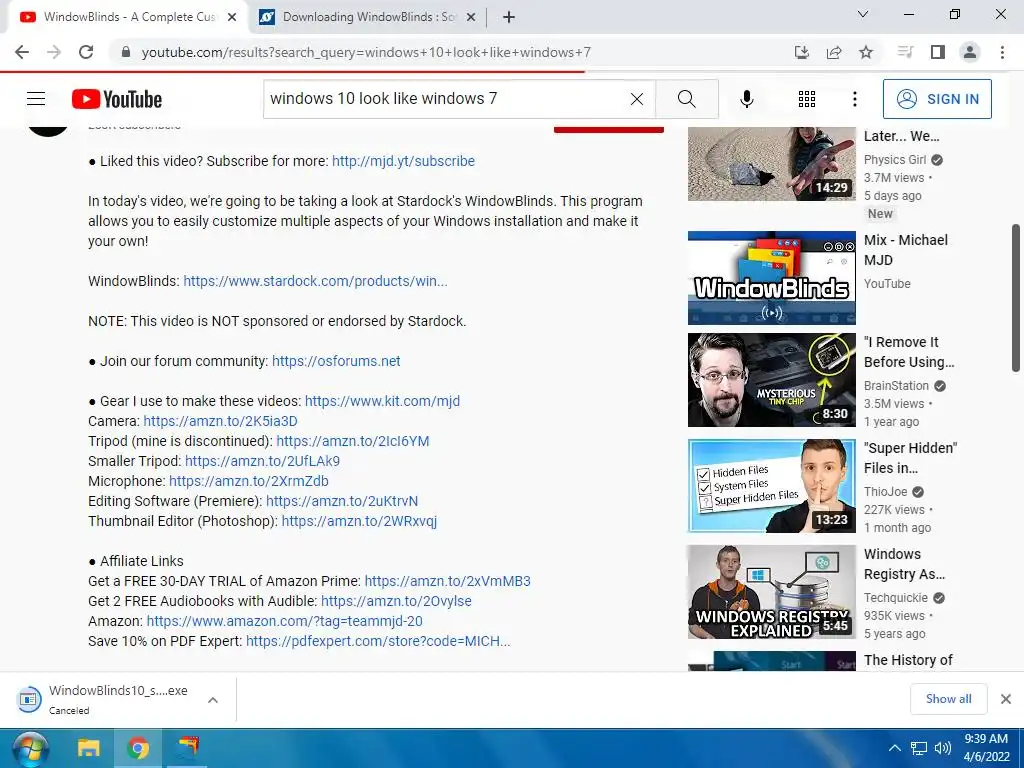Click the padlock site info icon
Viewport: 1024px width, 768px height.
pos(127,52)
